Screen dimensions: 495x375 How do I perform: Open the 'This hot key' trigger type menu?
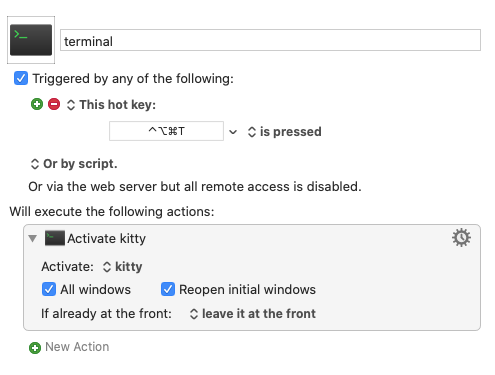tap(111, 105)
